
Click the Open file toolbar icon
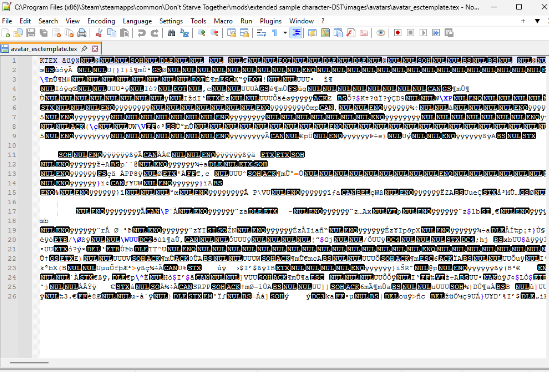pyautogui.click(x=18, y=33)
